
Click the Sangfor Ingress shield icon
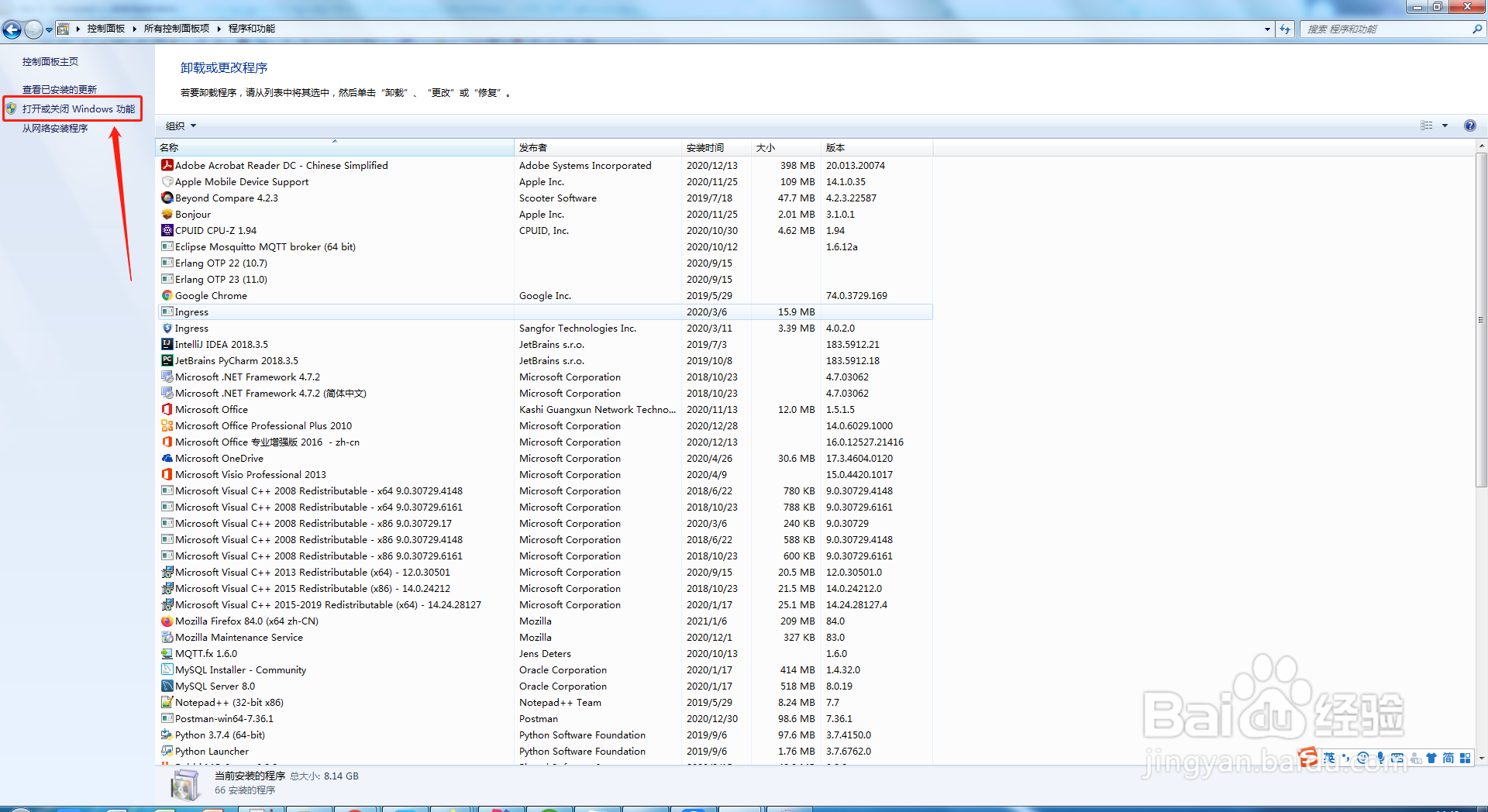point(167,328)
